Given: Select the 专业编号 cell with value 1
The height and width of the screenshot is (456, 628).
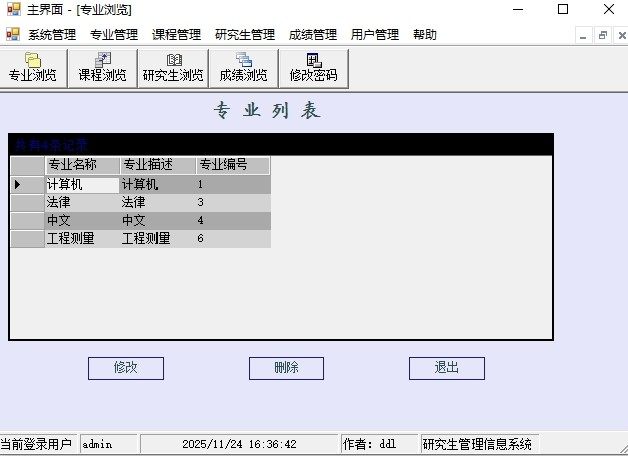Looking at the screenshot, I should coord(233,185).
